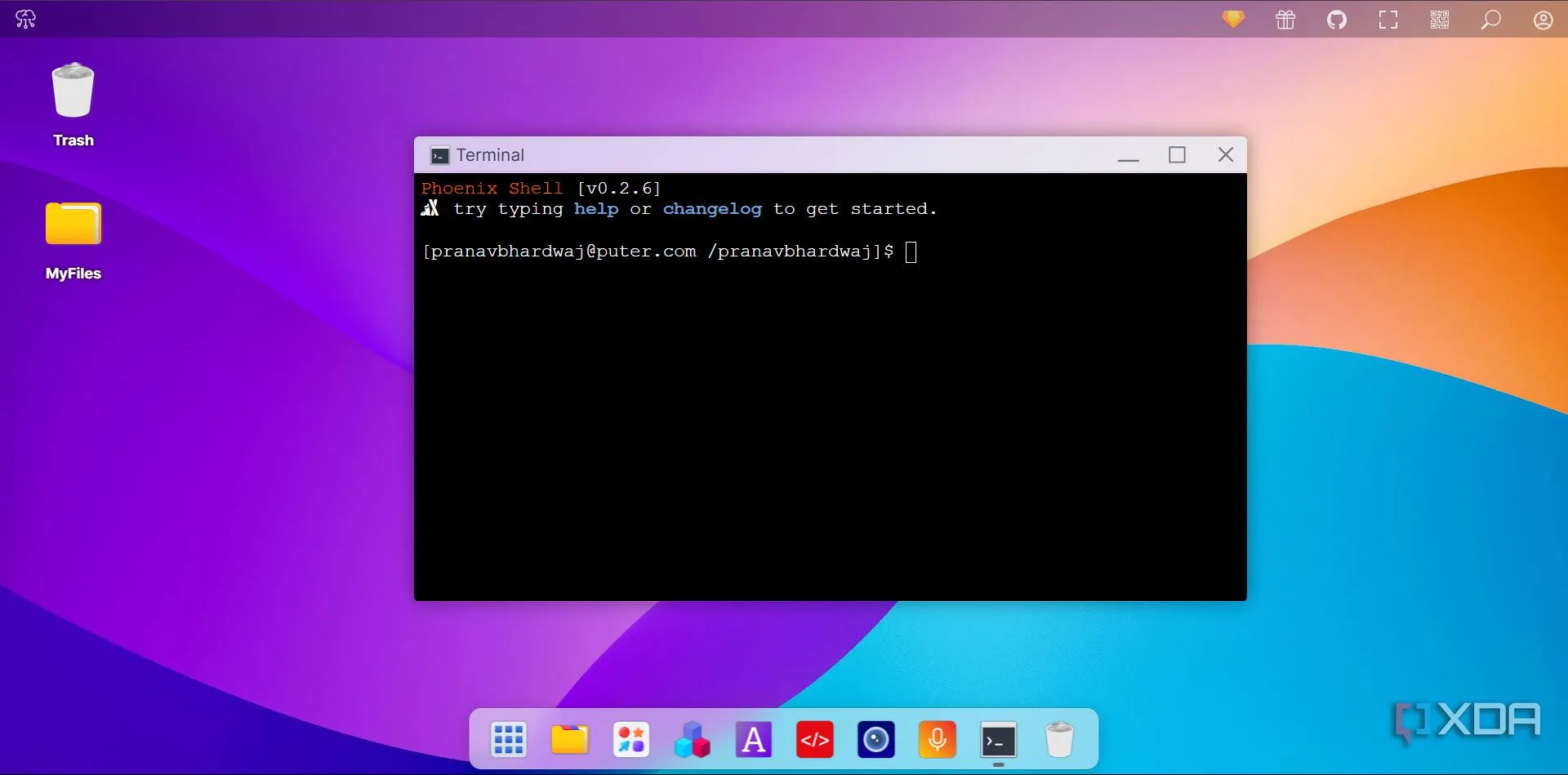Launch the colored cubes app in dock
The image size is (1568, 775).
(693, 740)
